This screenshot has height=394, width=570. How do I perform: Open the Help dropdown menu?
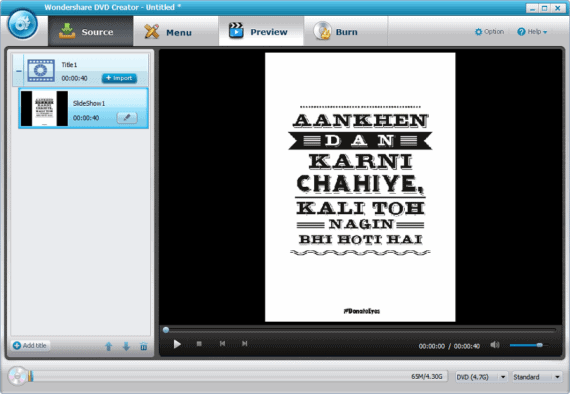coord(532,32)
